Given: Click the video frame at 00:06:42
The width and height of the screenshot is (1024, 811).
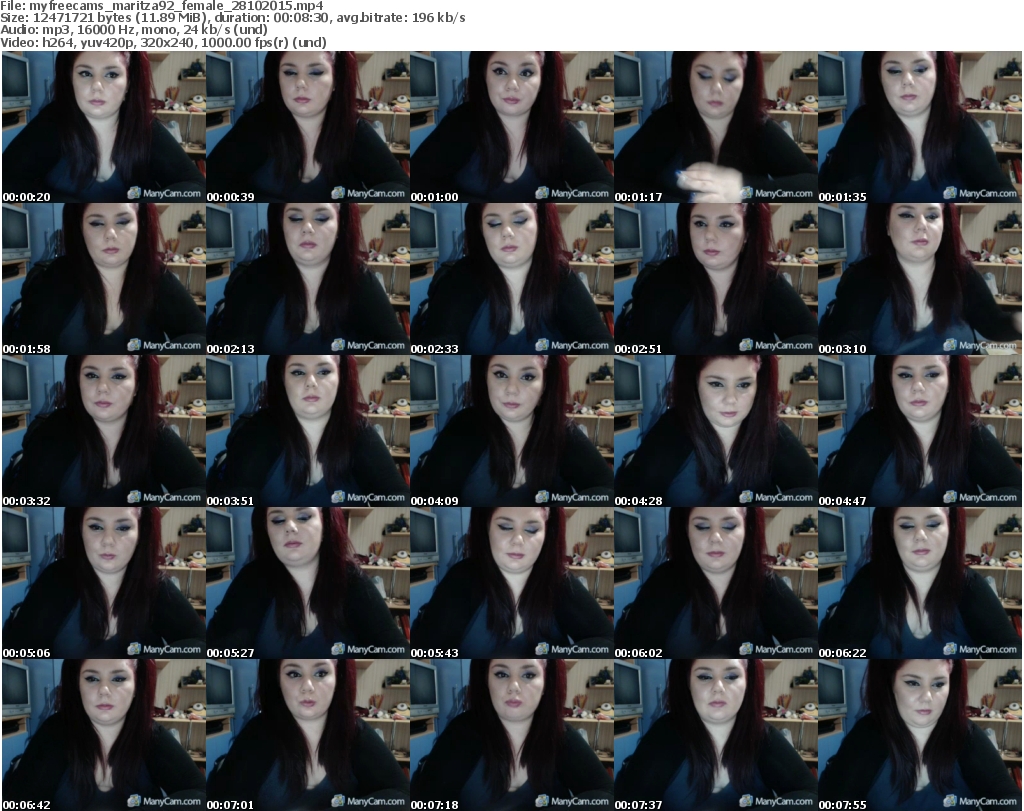Looking at the screenshot, I should (x=104, y=735).
